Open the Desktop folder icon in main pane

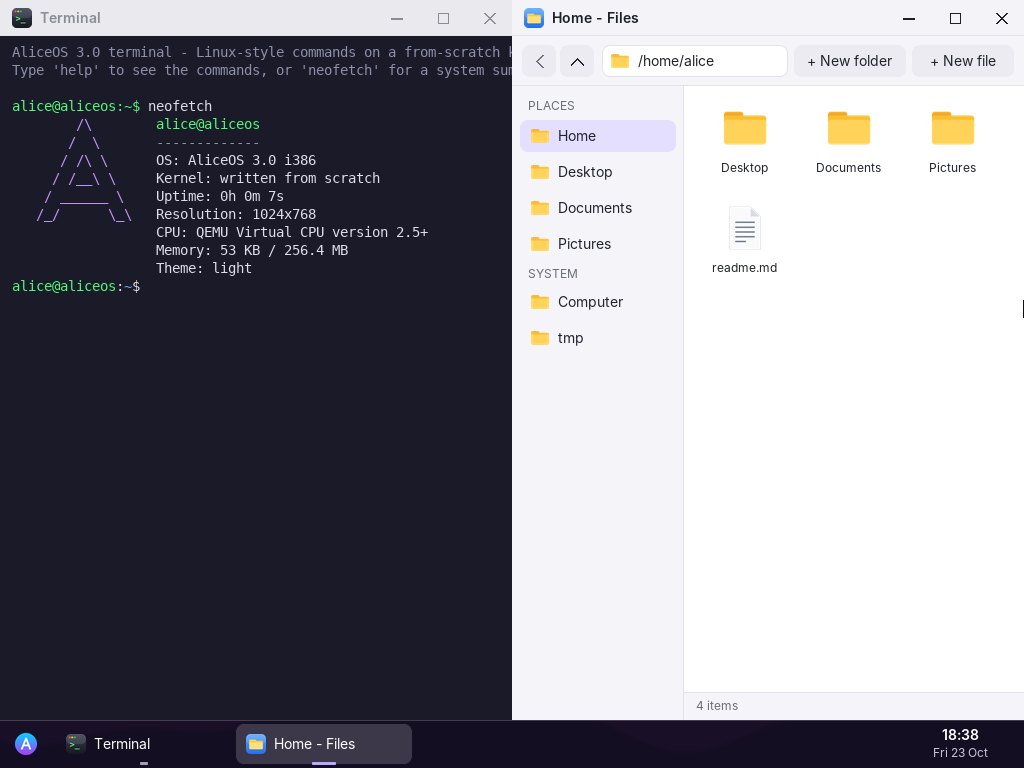click(744, 128)
